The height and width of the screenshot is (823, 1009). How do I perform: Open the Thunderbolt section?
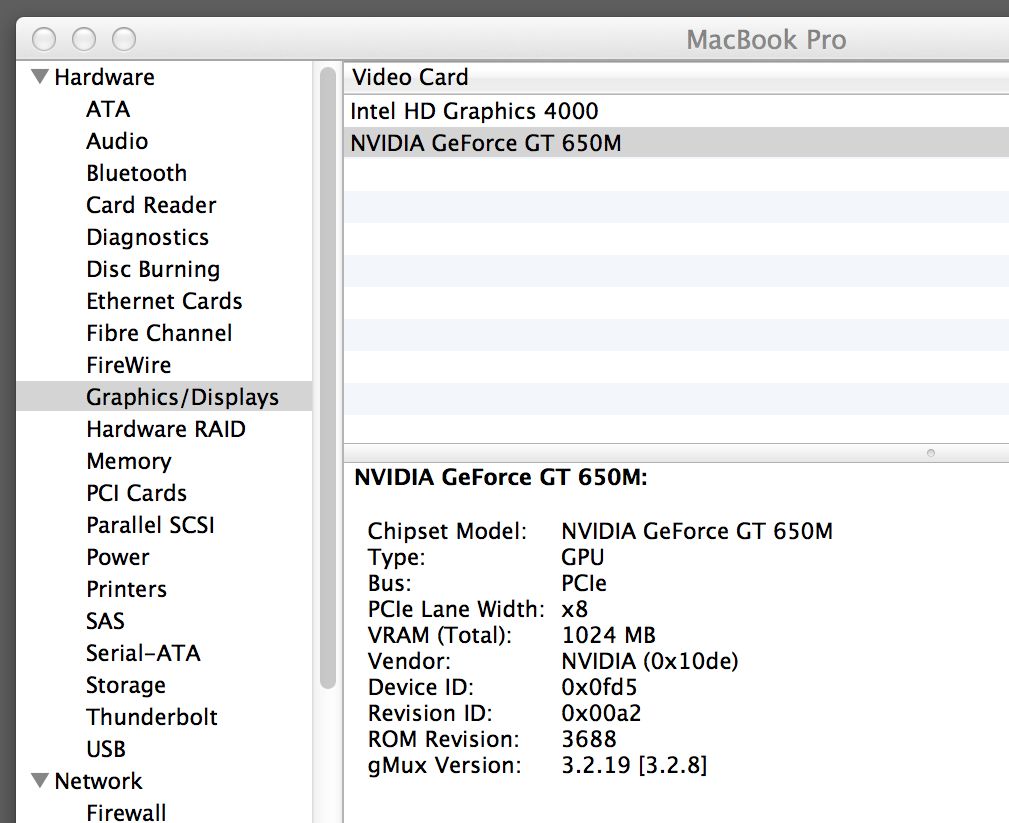(152, 717)
